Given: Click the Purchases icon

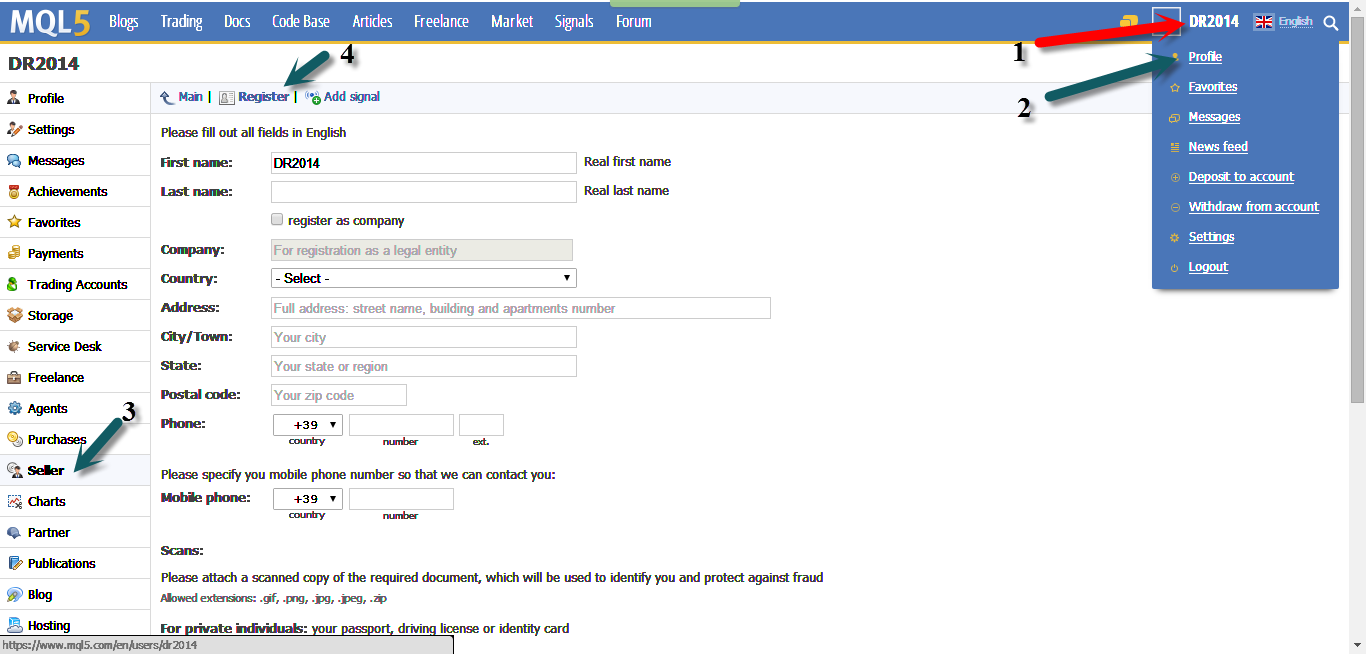Looking at the screenshot, I should click(x=14, y=439).
